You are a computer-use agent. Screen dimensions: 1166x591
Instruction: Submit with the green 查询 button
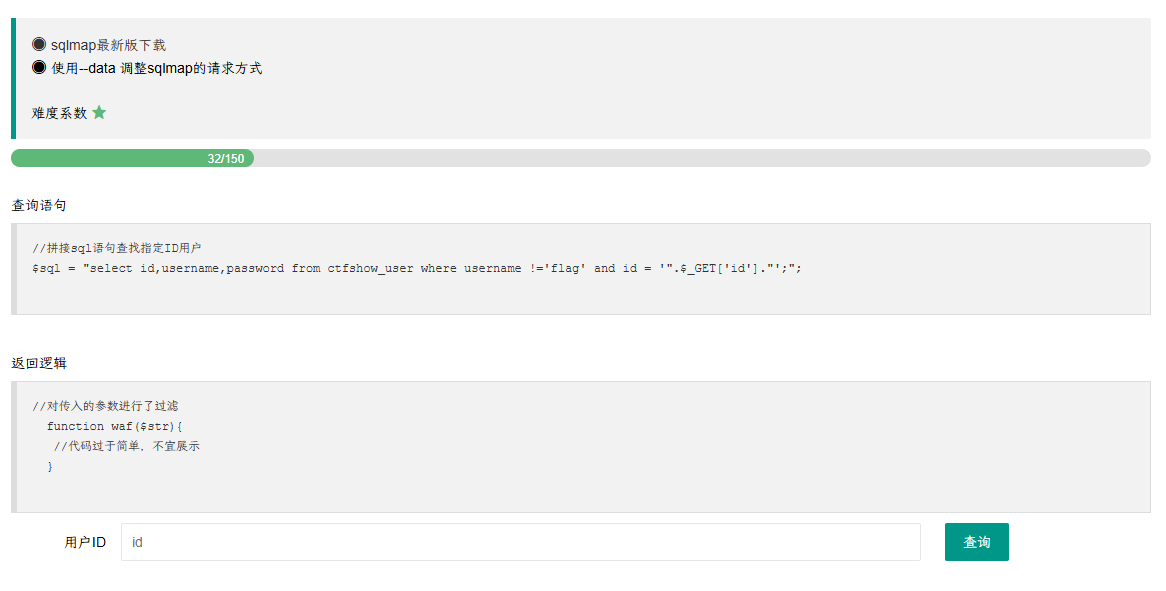pyautogui.click(x=976, y=542)
